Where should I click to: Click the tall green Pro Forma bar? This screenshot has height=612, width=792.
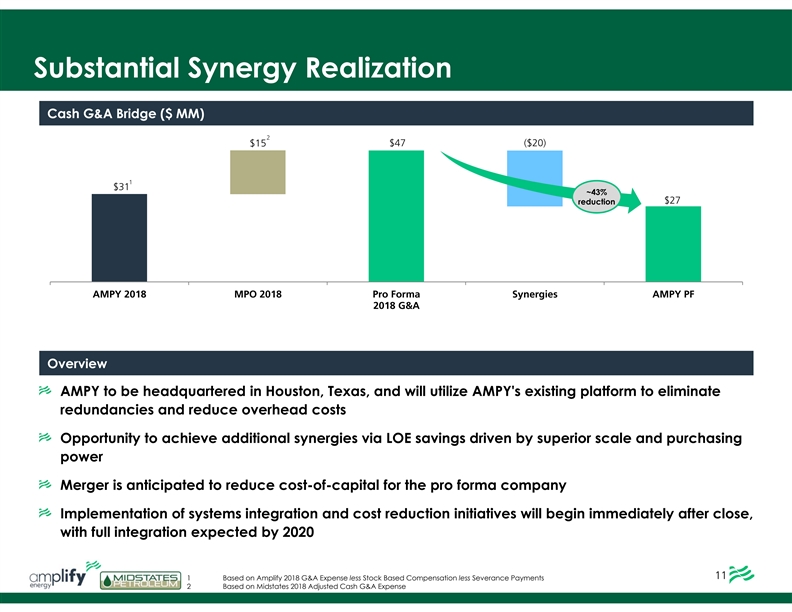[396, 216]
